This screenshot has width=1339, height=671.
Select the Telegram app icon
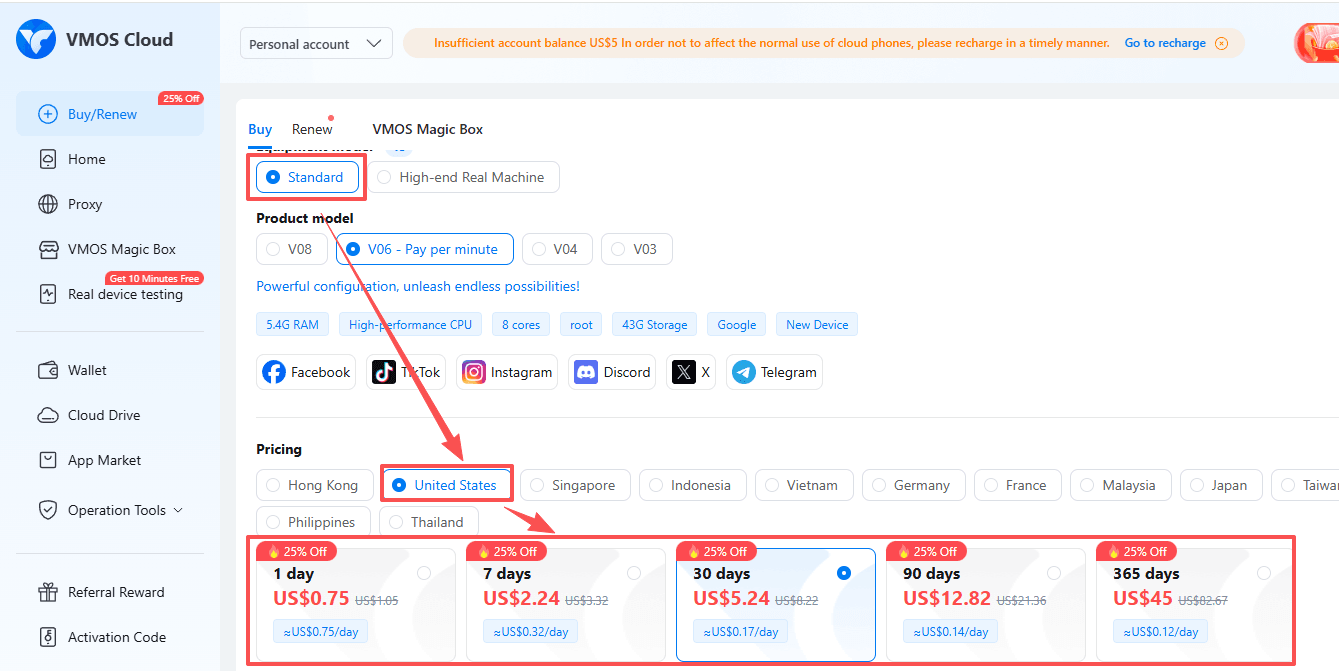774,371
